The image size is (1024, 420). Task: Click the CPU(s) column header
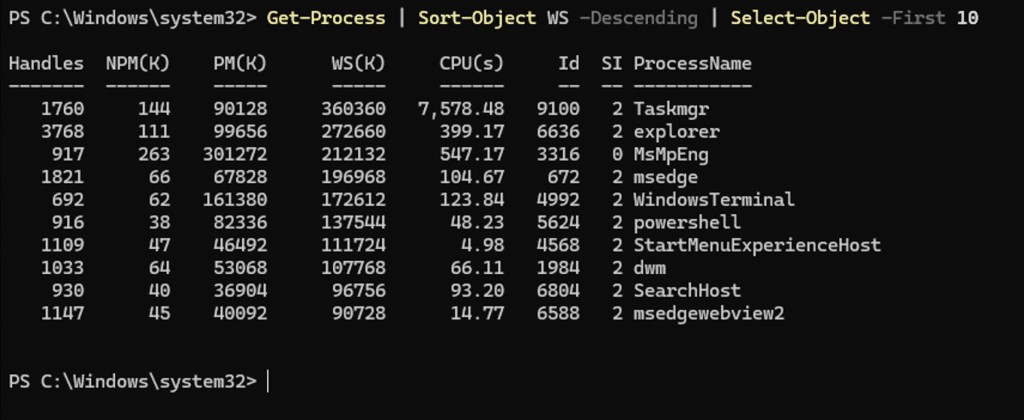coord(472,63)
